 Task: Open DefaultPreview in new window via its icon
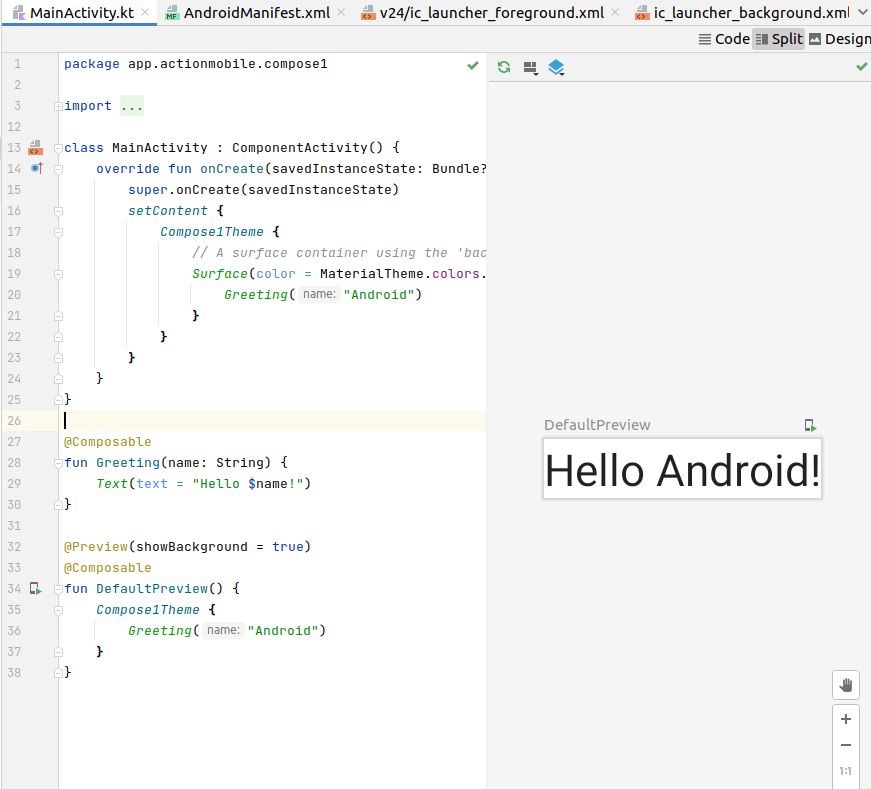pyautogui.click(x=810, y=424)
